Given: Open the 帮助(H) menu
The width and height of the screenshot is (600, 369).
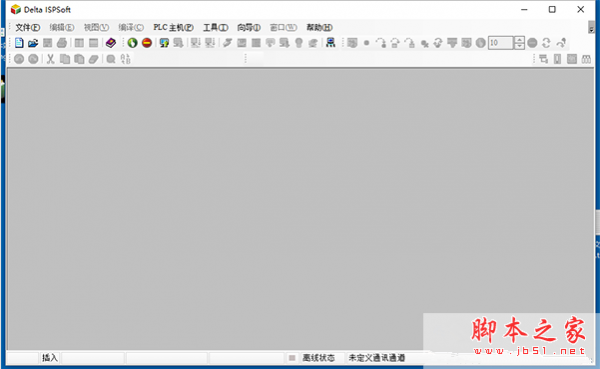Looking at the screenshot, I should coord(319,28).
